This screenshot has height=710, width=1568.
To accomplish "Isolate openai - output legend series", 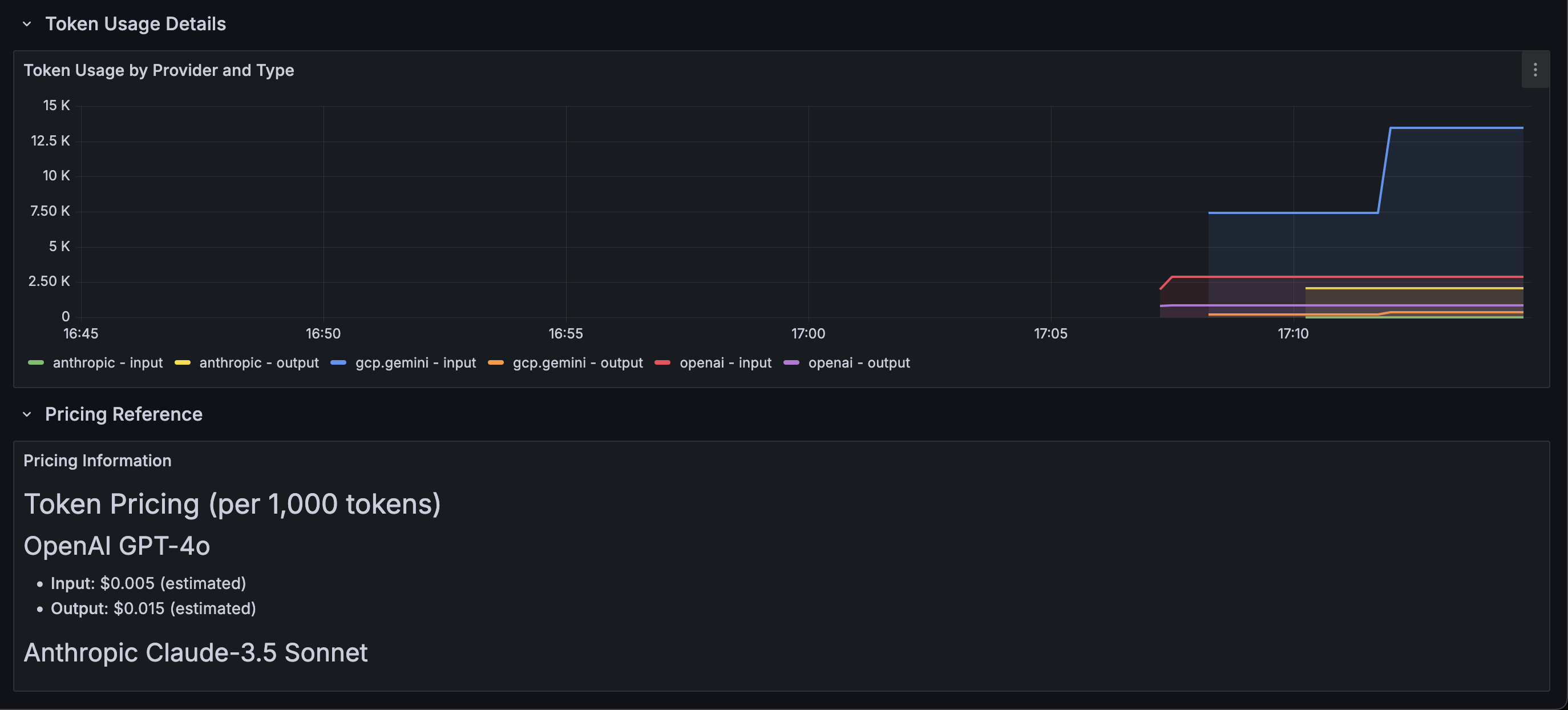I will coord(858,363).
